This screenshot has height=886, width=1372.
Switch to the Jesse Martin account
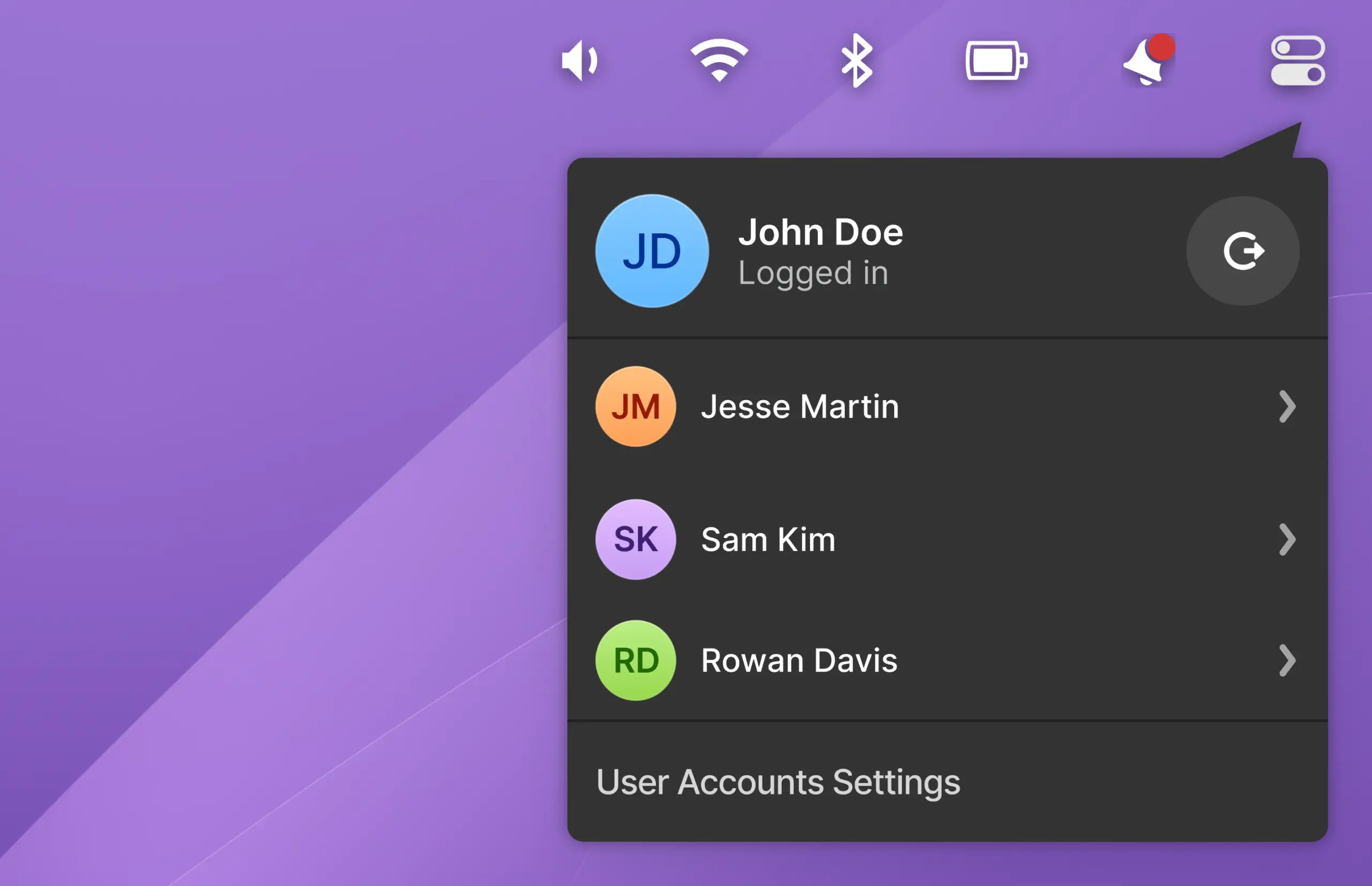pos(799,407)
